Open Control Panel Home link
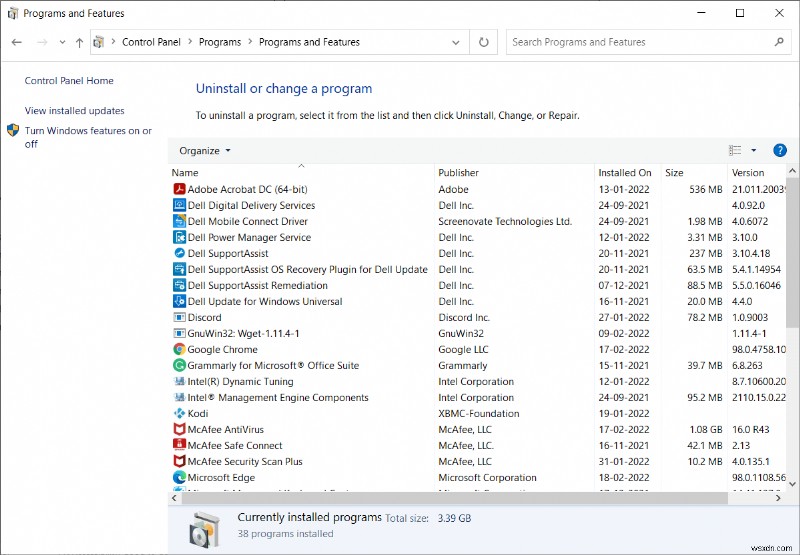 point(69,81)
